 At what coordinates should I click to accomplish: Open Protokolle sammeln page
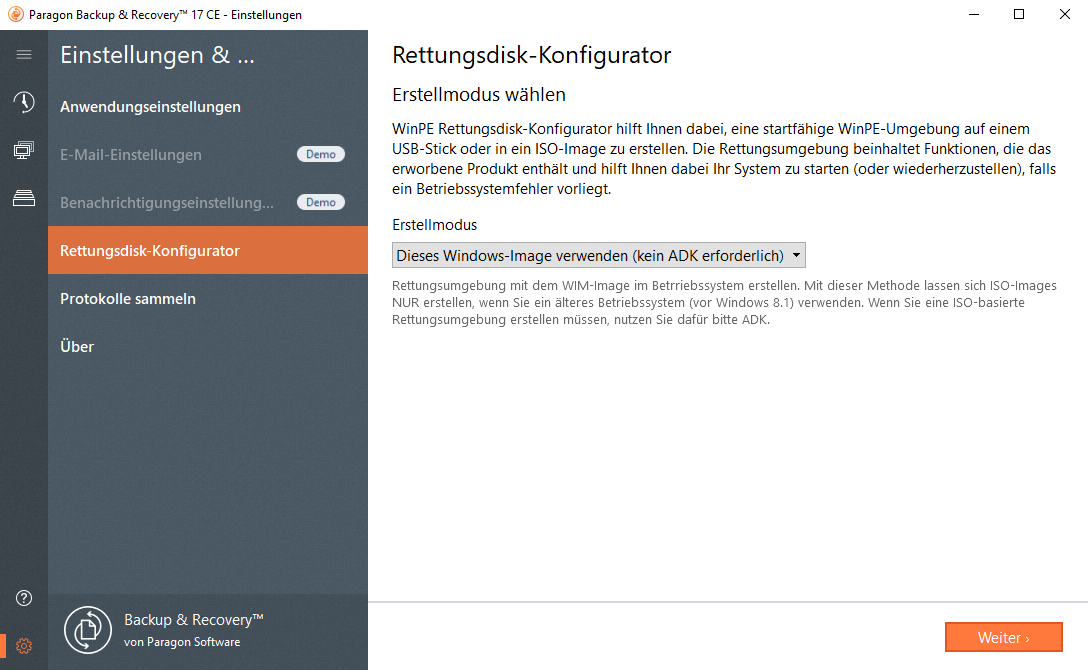point(207,298)
